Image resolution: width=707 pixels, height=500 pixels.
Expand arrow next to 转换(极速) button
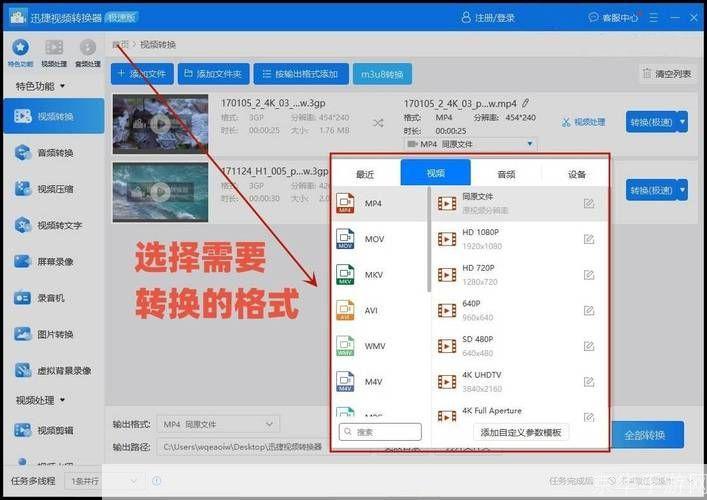[683, 122]
